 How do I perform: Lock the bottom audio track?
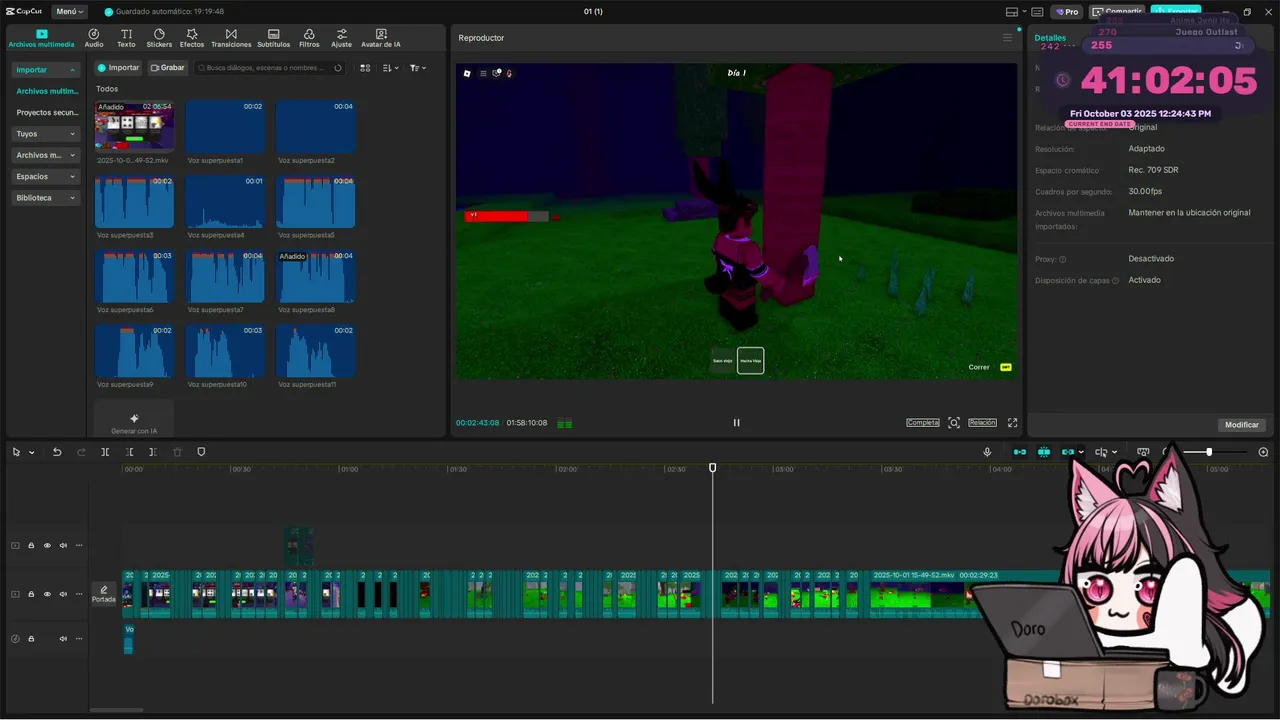click(x=31, y=639)
